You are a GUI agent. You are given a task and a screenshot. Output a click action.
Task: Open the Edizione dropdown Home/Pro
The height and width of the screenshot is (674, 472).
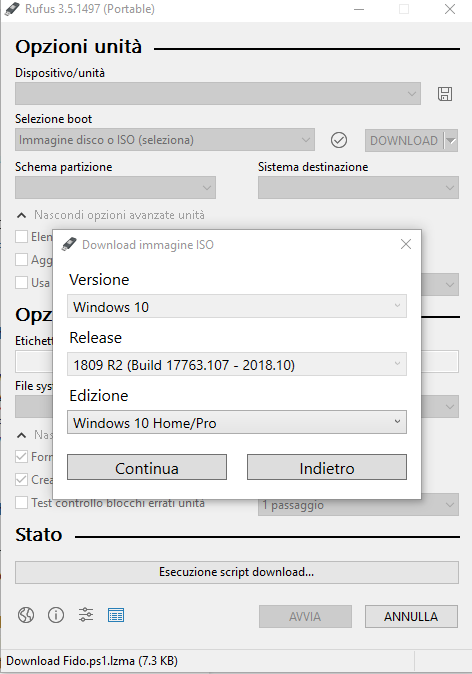tap(237, 423)
